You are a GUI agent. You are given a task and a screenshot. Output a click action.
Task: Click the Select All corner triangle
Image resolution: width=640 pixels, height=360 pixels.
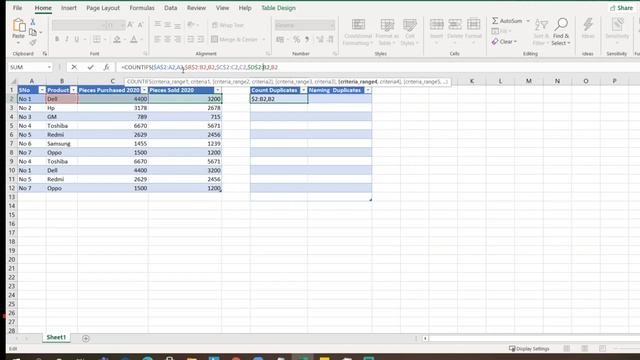click(x=13, y=81)
